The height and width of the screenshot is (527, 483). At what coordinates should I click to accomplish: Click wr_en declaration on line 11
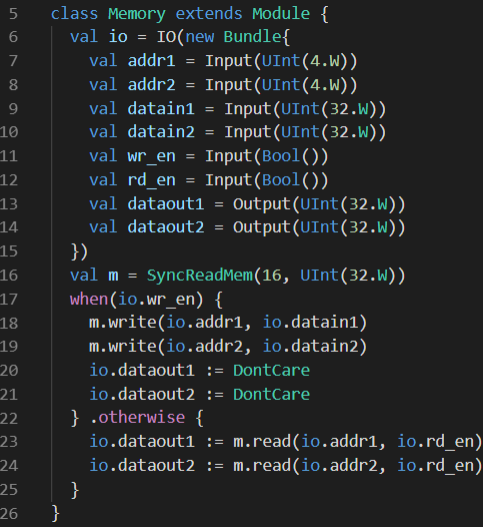point(151,157)
